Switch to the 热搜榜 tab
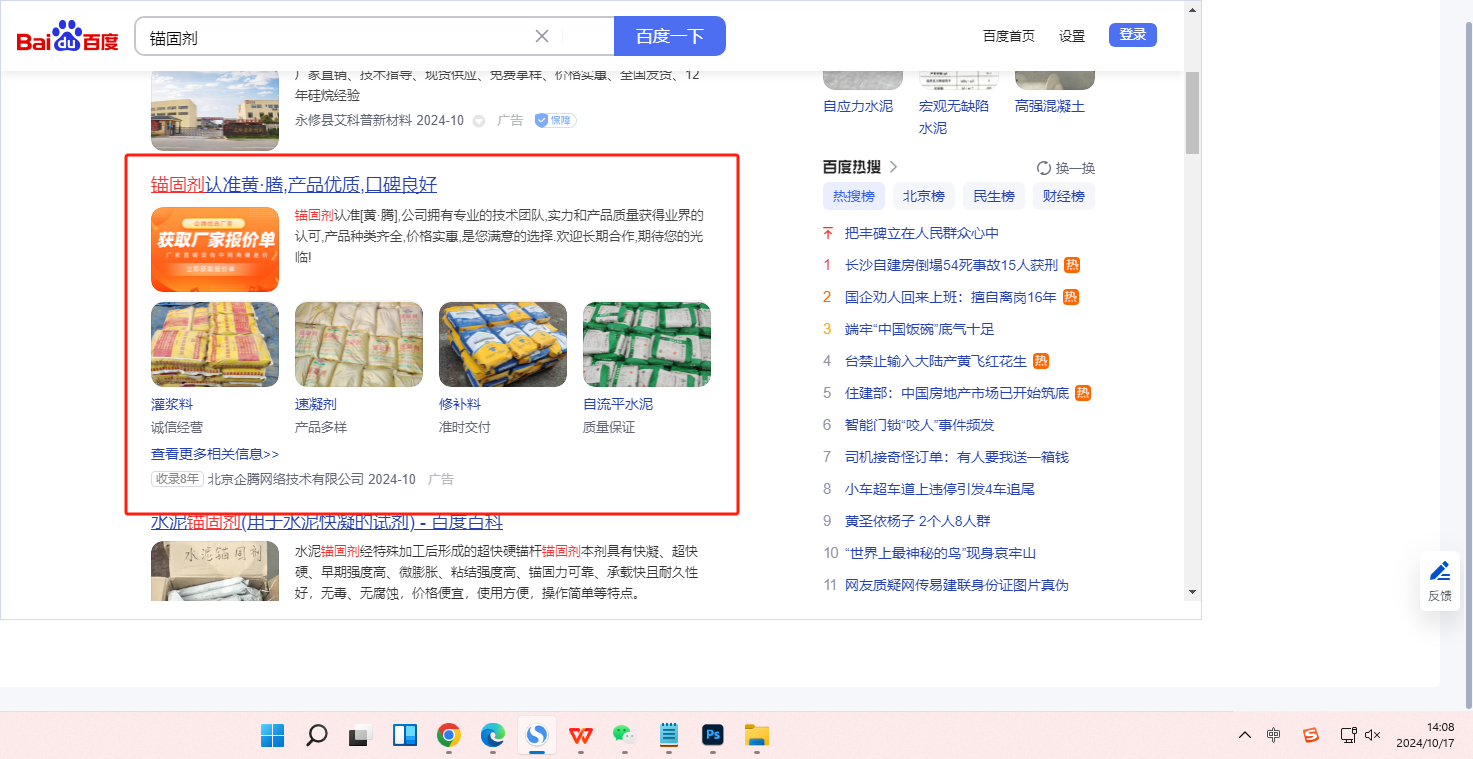The width and height of the screenshot is (1473, 759). [854, 196]
